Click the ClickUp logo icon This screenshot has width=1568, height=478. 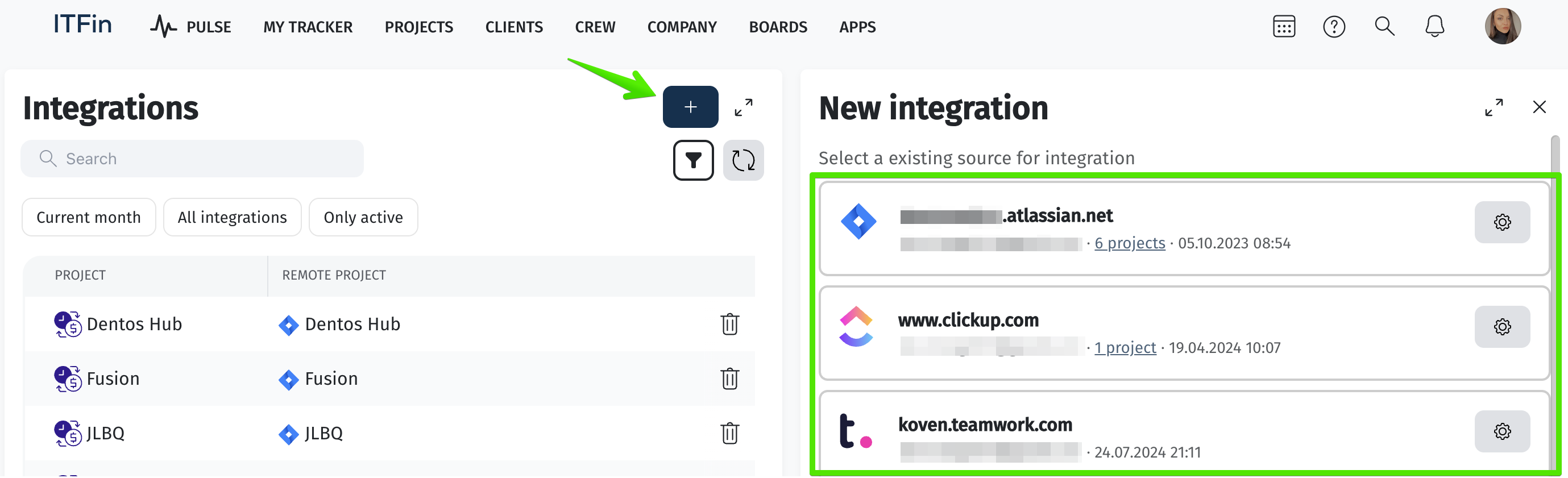856,327
